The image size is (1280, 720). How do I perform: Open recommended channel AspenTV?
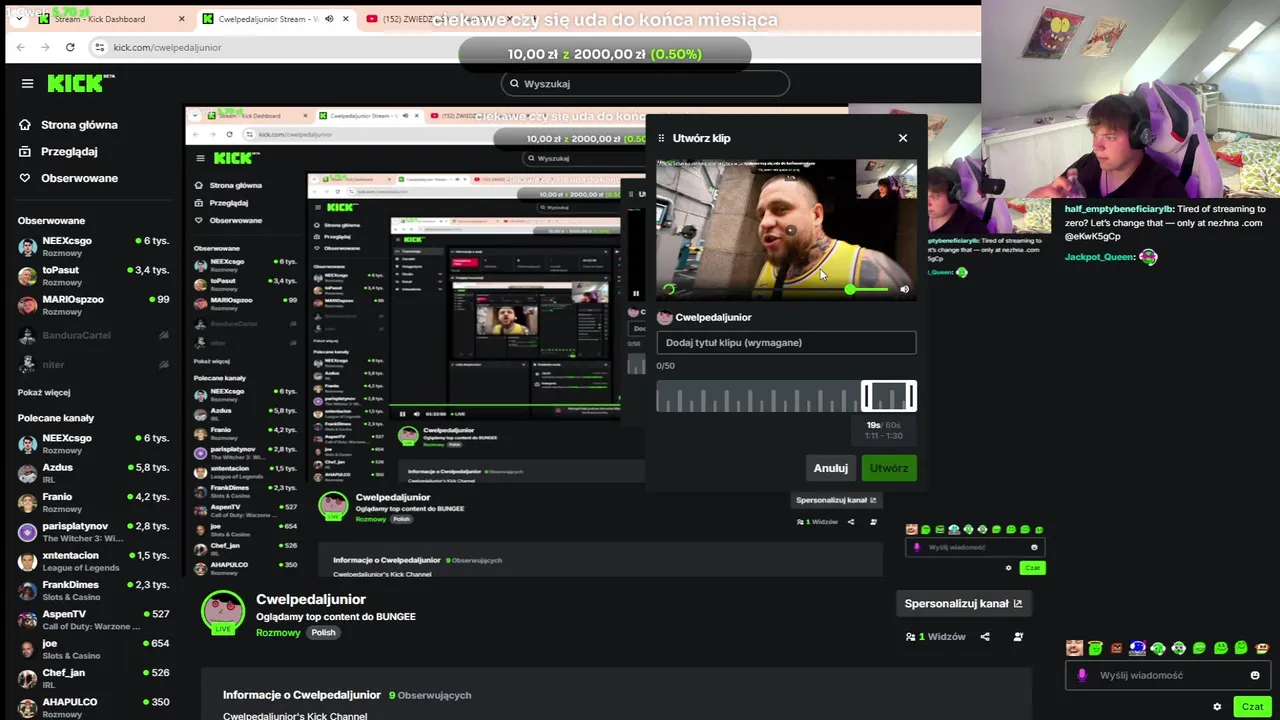coord(93,620)
